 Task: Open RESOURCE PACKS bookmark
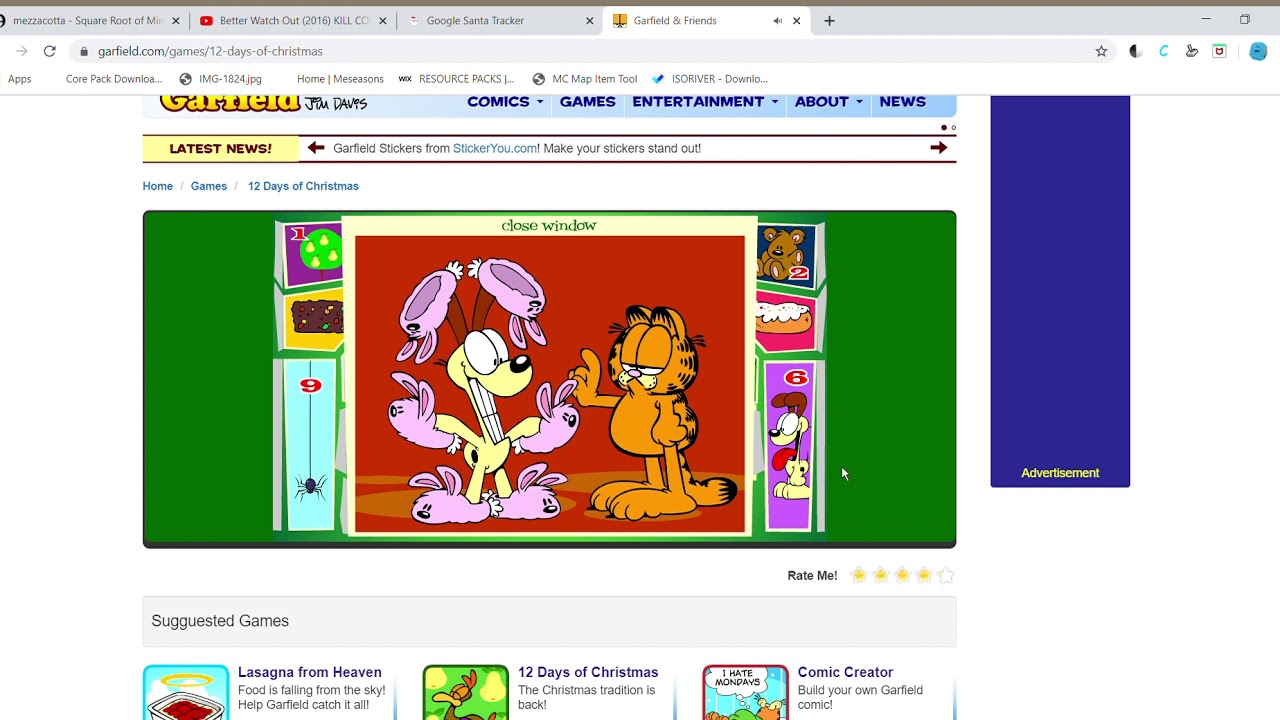[x=457, y=79]
